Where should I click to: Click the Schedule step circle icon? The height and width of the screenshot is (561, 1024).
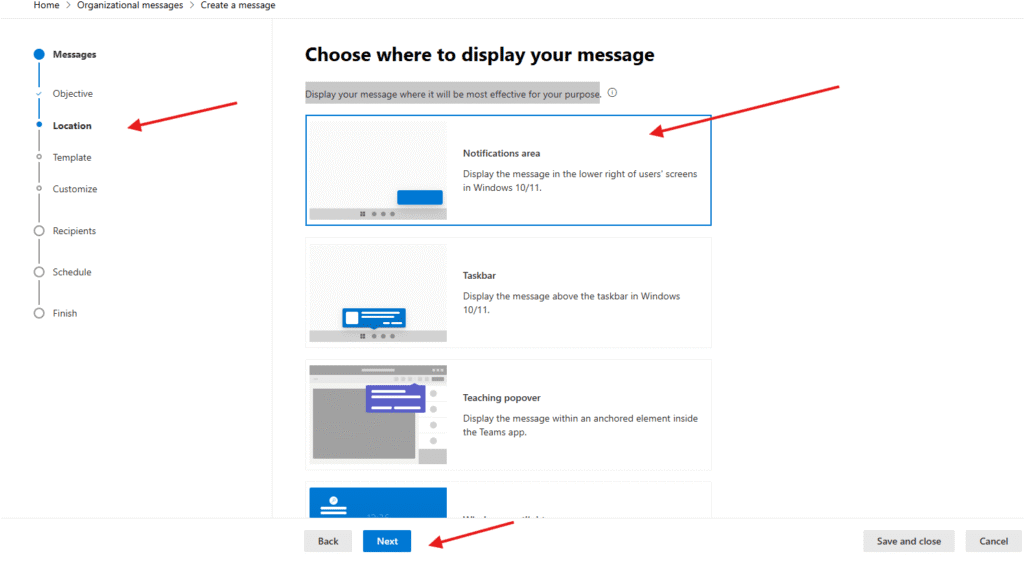click(x=39, y=272)
